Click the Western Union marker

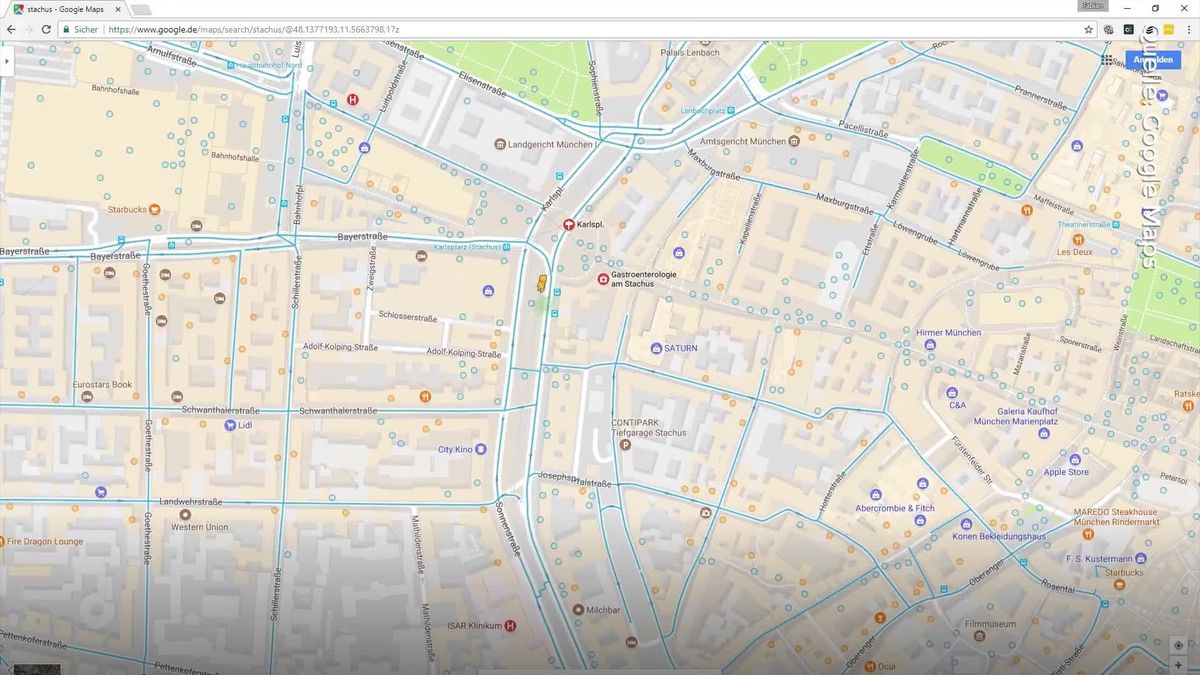pyautogui.click(x=184, y=514)
